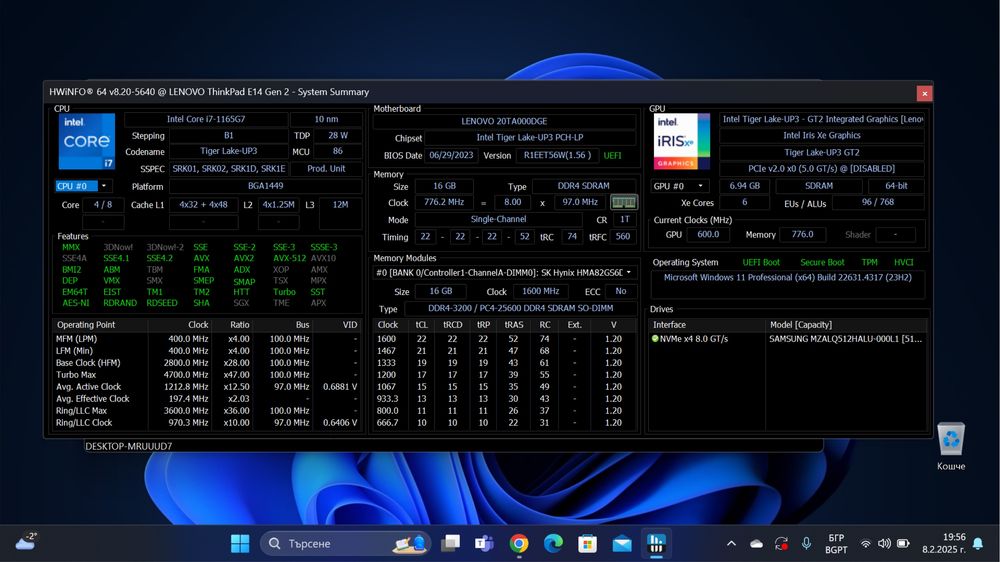Screen dimensions: 1000x562
Task: Open Microsoft Store from the taskbar
Action: 587,544
